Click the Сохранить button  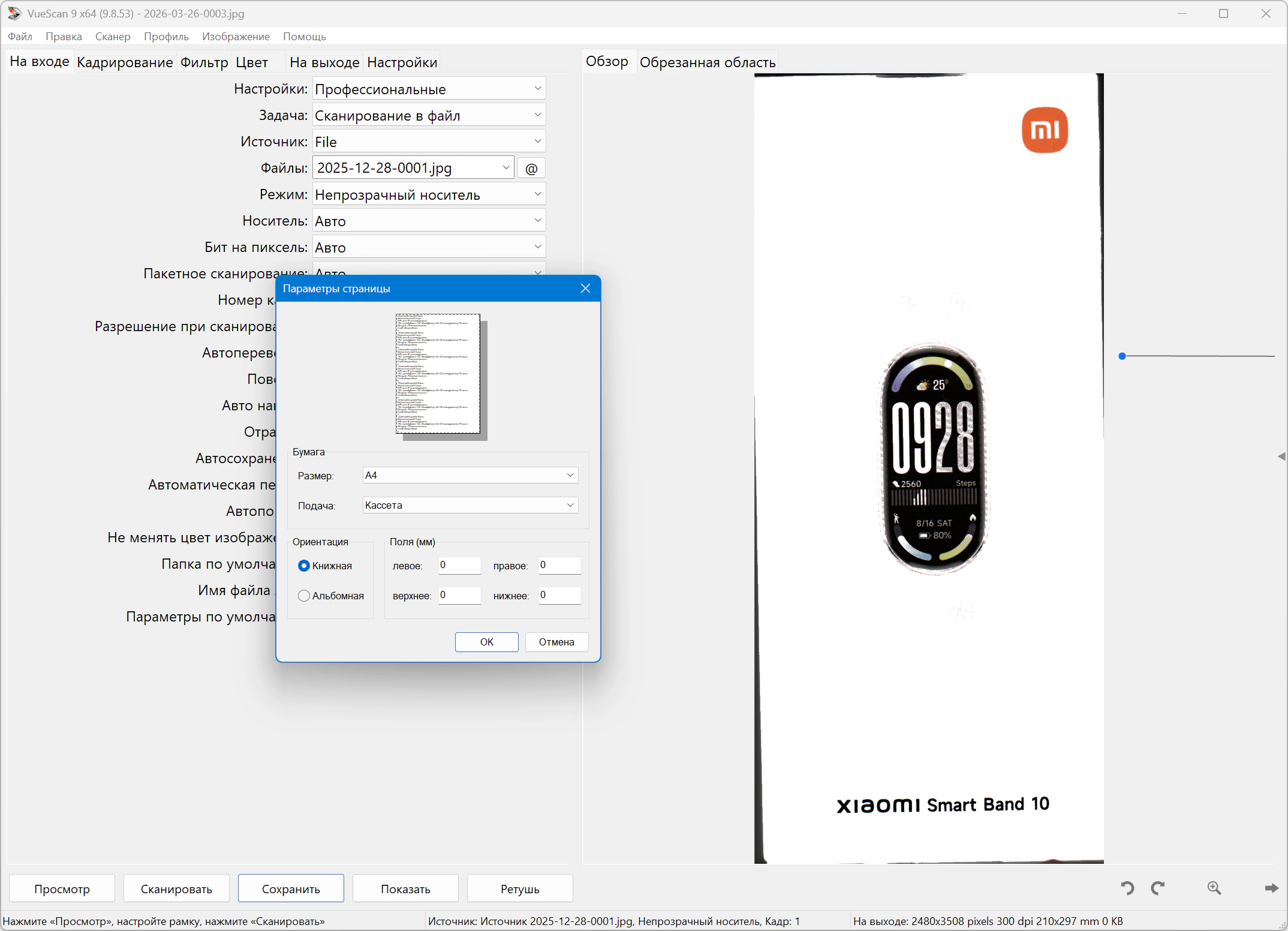[291, 888]
